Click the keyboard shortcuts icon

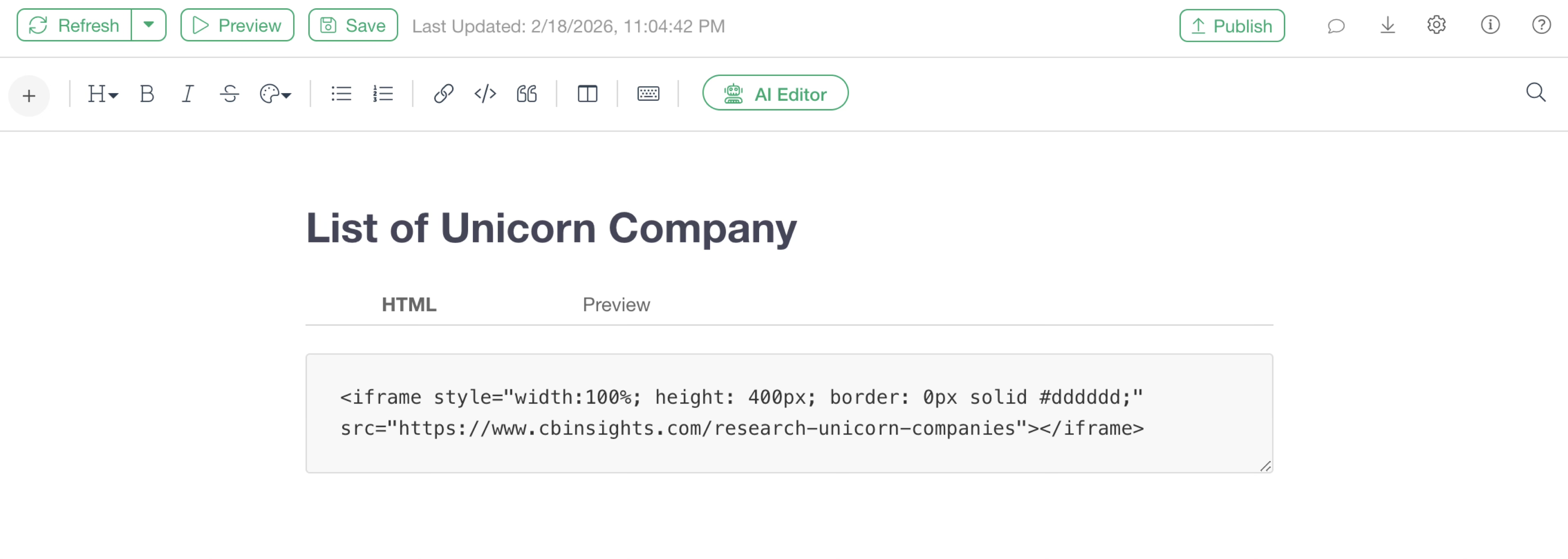point(648,94)
